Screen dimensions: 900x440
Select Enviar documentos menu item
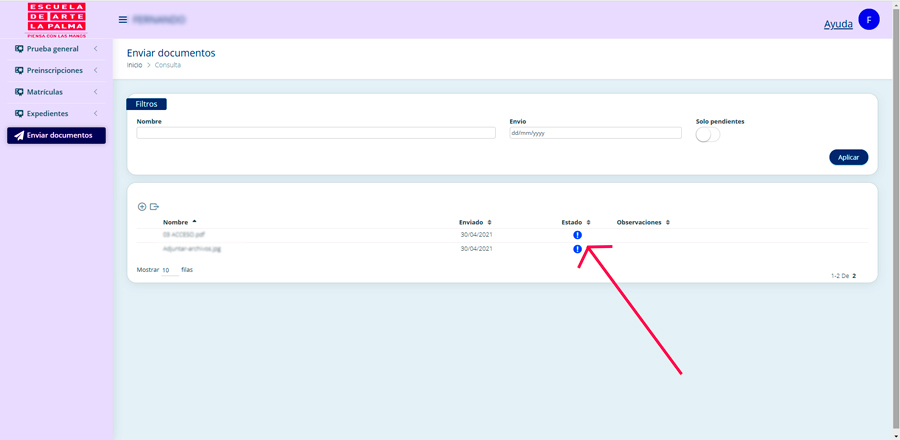coord(56,135)
